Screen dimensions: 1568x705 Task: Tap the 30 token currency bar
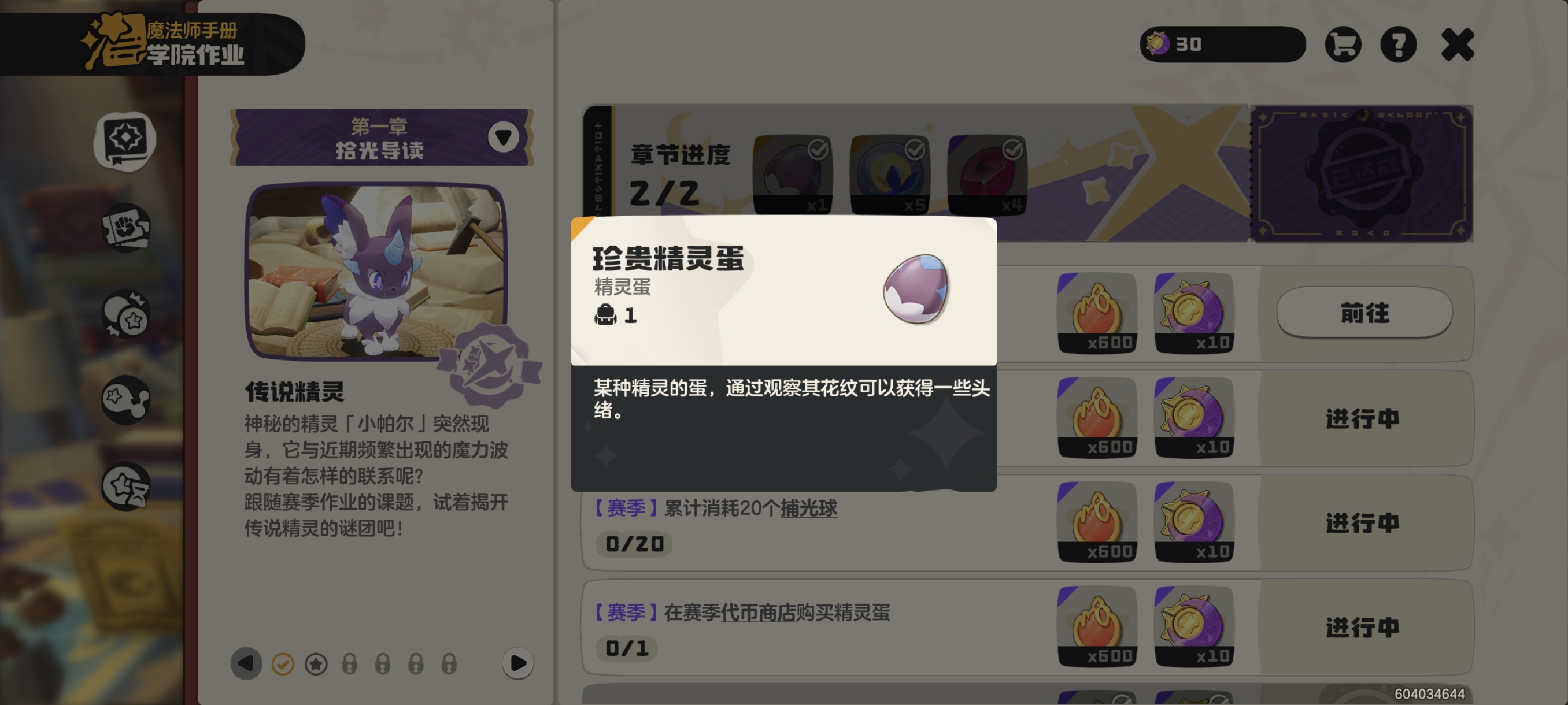1222,44
